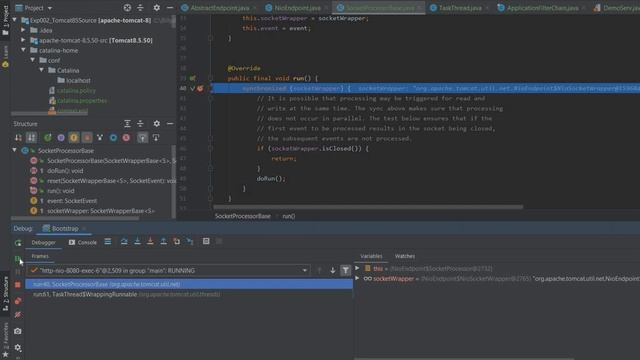
Task: Click Show Execution Point icon in debug toolbar
Action: click(x=108, y=242)
